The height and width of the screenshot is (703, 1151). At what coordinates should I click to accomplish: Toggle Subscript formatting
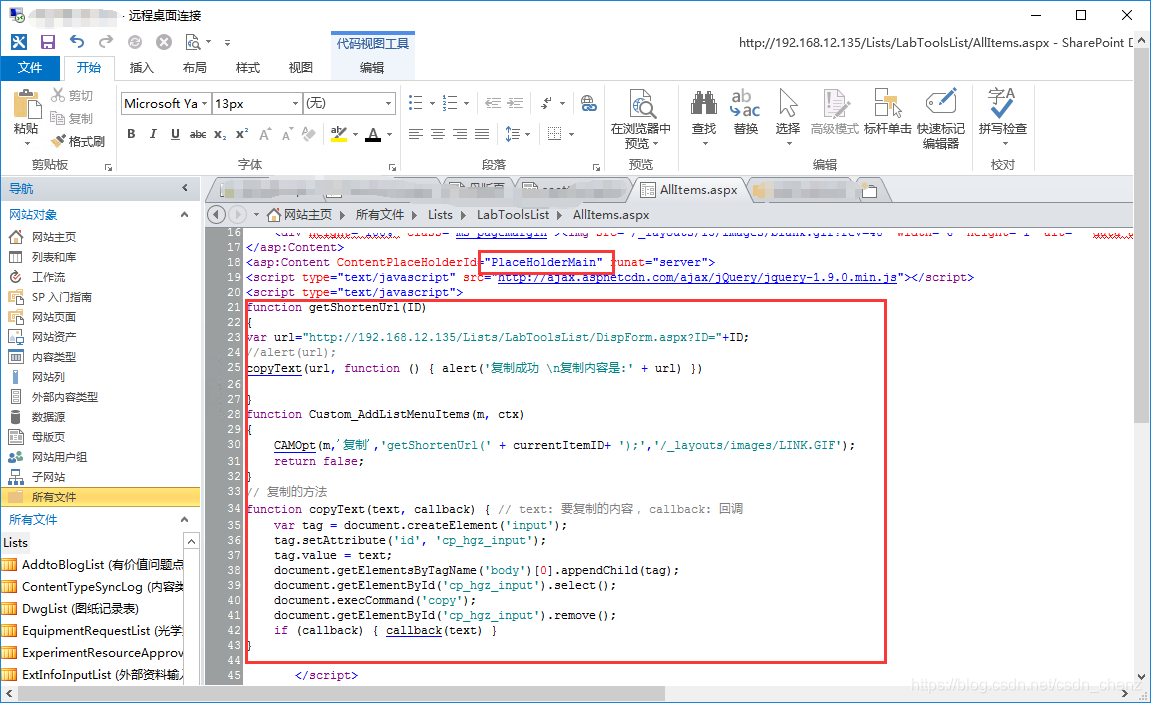(219, 134)
